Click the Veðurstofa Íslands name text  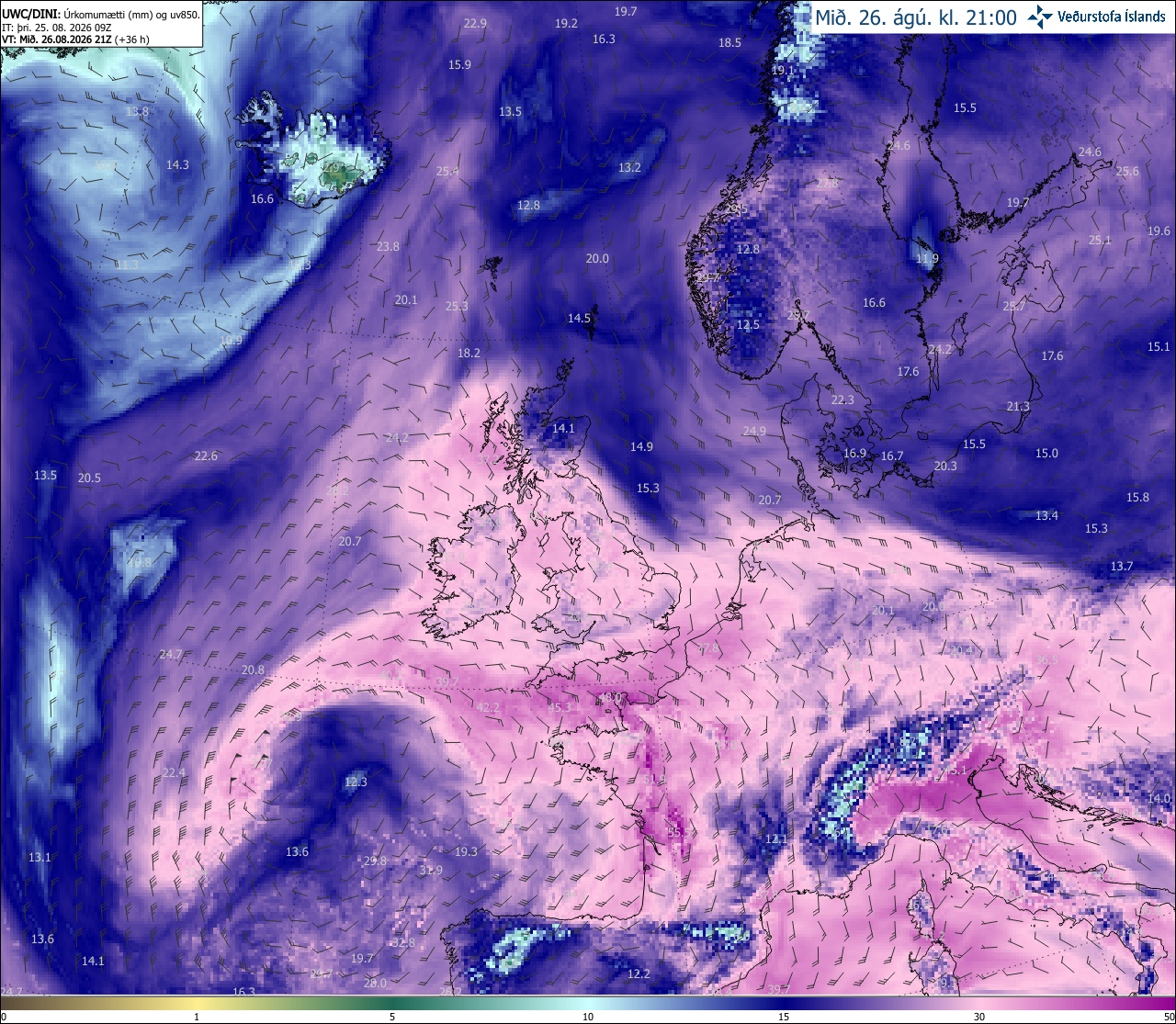coord(1112,17)
